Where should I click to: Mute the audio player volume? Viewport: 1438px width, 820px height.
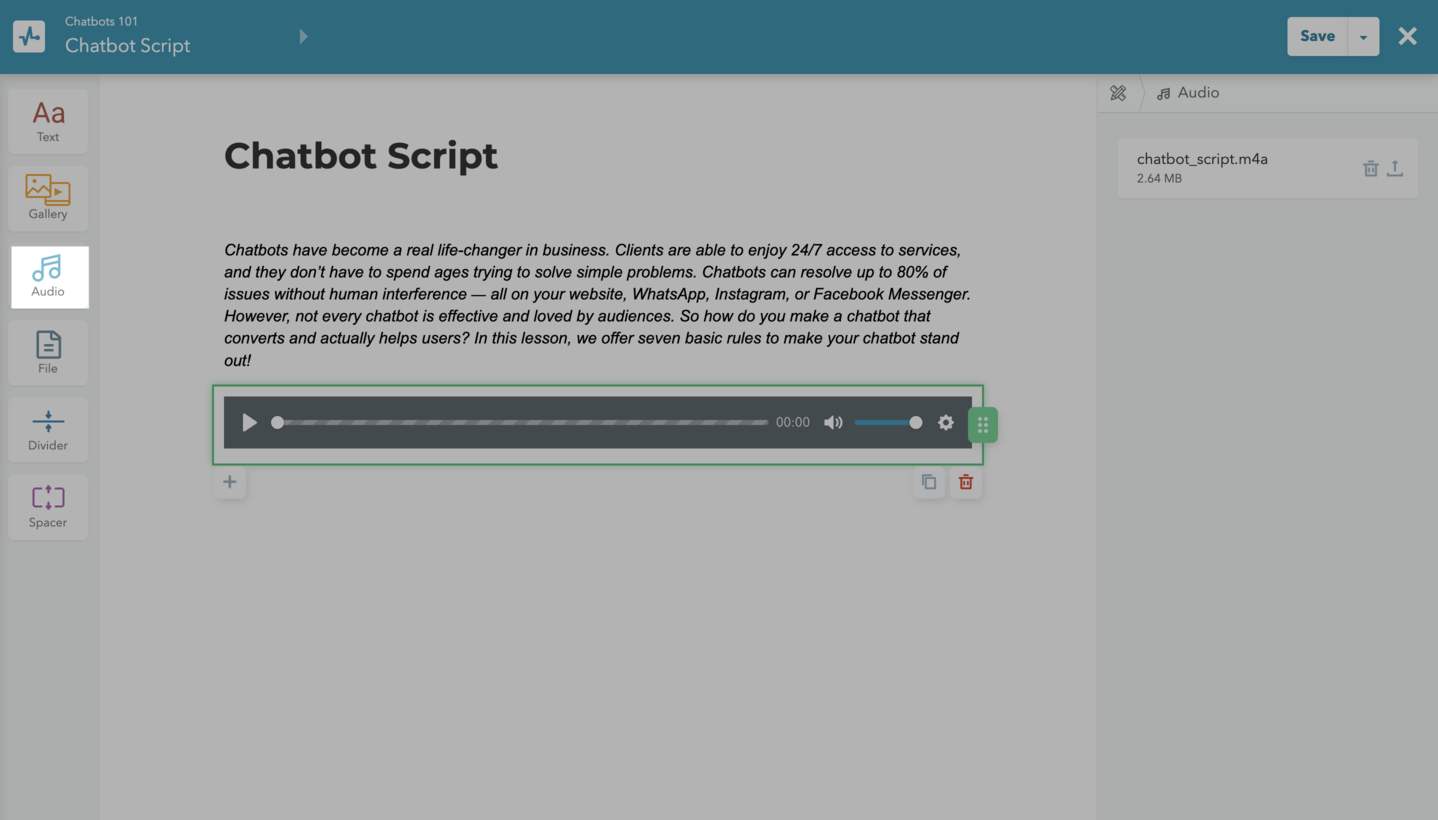[x=832, y=423]
